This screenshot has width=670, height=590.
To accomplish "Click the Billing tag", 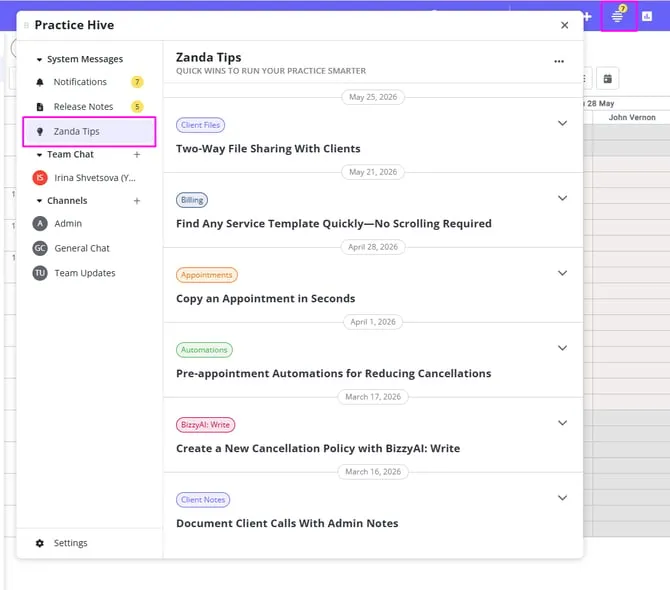I will pos(192,200).
